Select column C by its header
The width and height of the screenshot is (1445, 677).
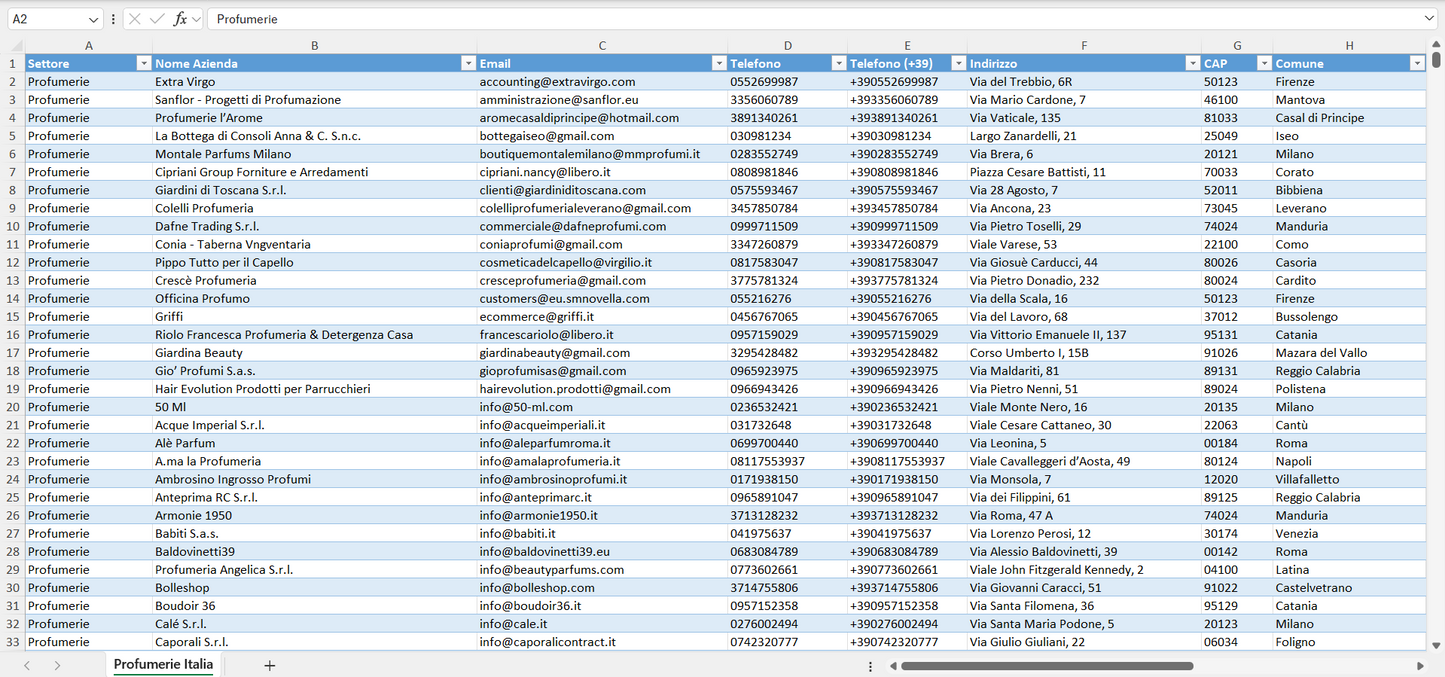pyautogui.click(x=602, y=46)
